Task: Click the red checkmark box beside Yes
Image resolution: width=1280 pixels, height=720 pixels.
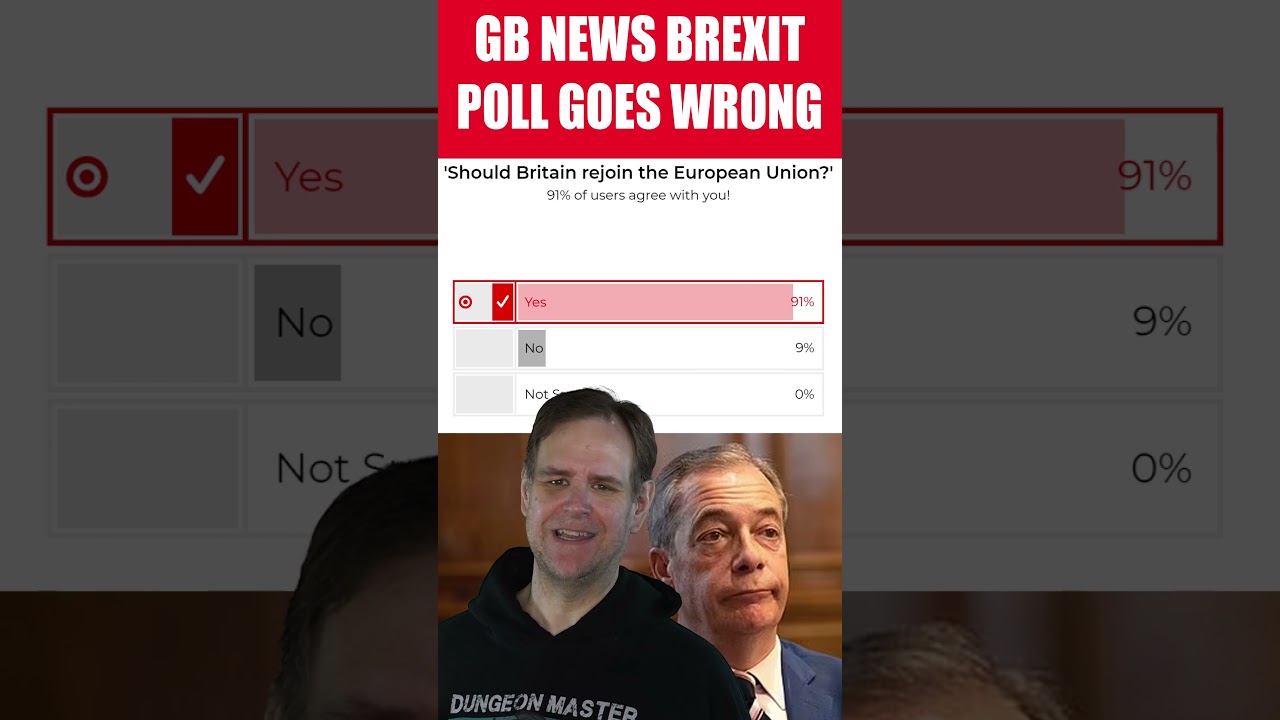Action: [502, 302]
